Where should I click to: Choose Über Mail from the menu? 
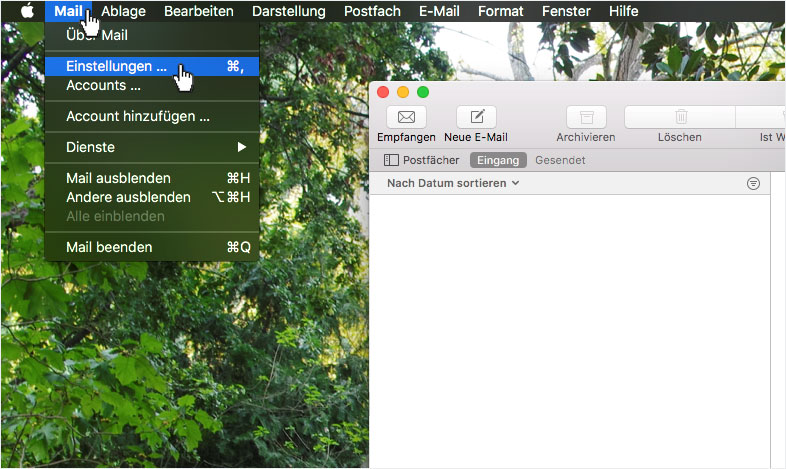pyautogui.click(x=152, y=35)
